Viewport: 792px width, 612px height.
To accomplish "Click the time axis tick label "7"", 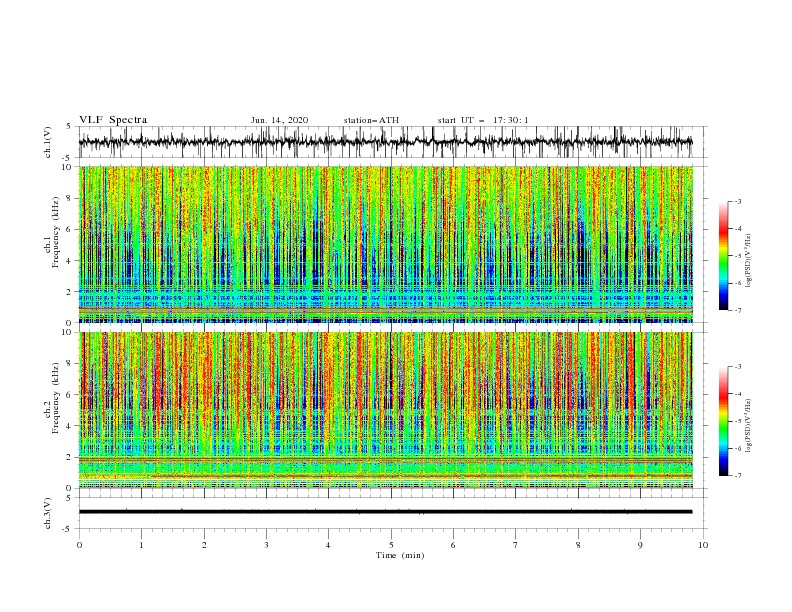I will tap(516, 545).
